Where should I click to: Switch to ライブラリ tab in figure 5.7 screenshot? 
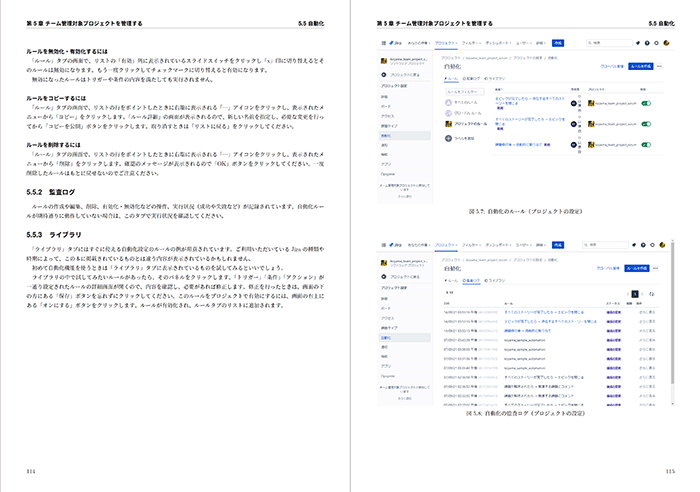(495, 79)
